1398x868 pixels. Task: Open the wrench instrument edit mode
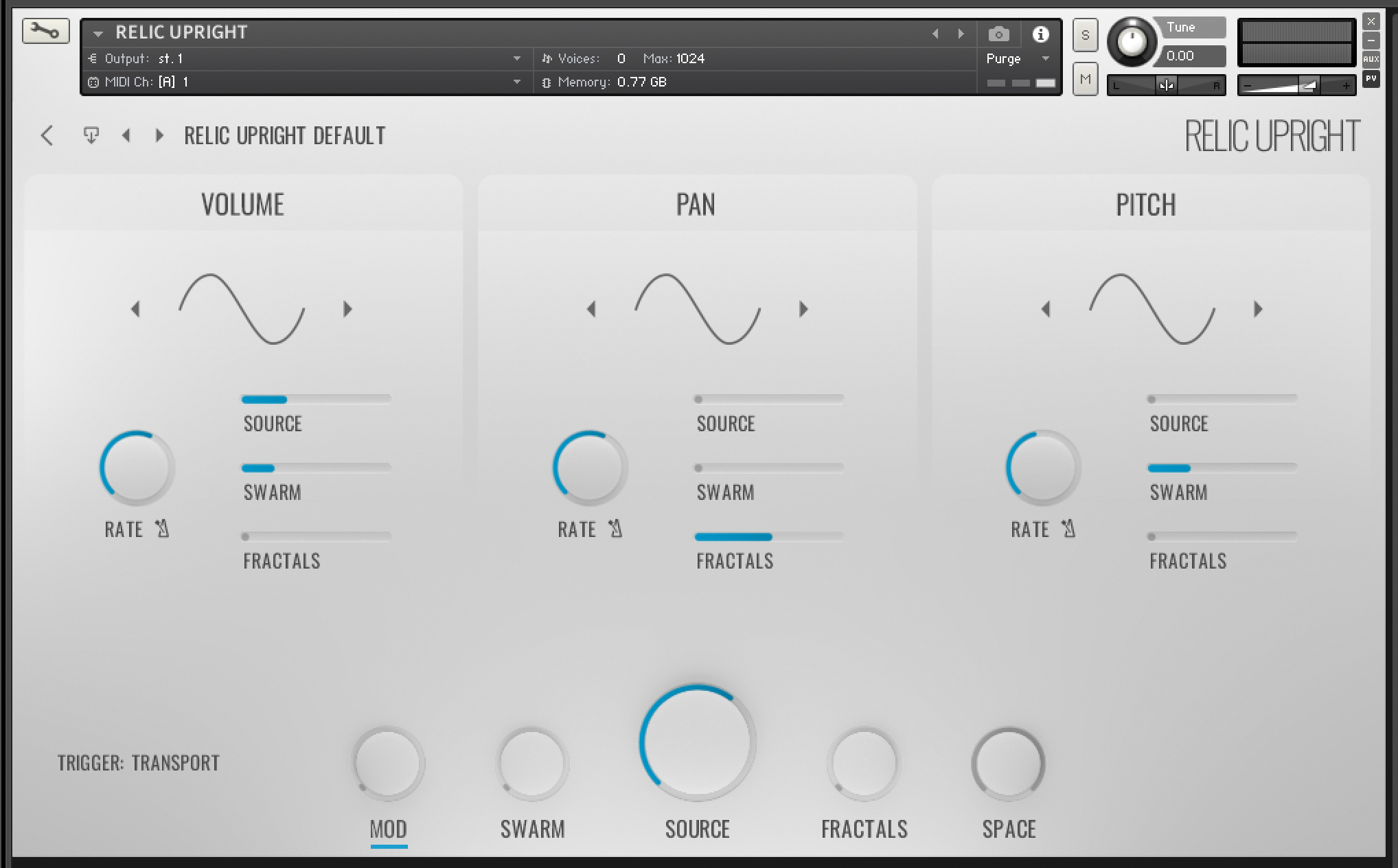45,32
